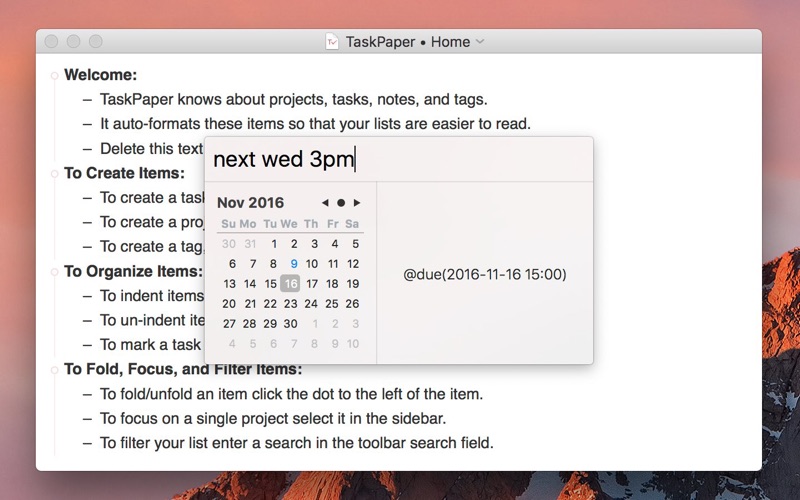
Task: Click the TaskPaper • Home window title
Action: point(408,41)
